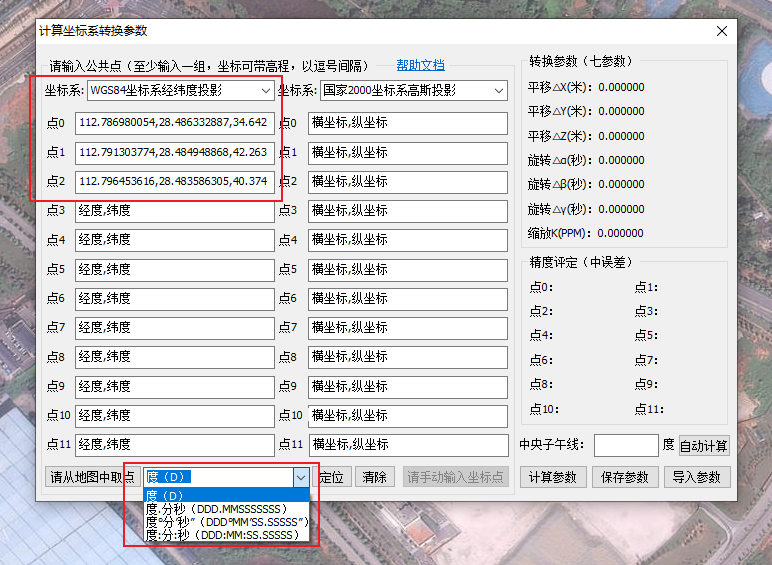Click the left 点5 经度,纬度 field

[175, 270]
